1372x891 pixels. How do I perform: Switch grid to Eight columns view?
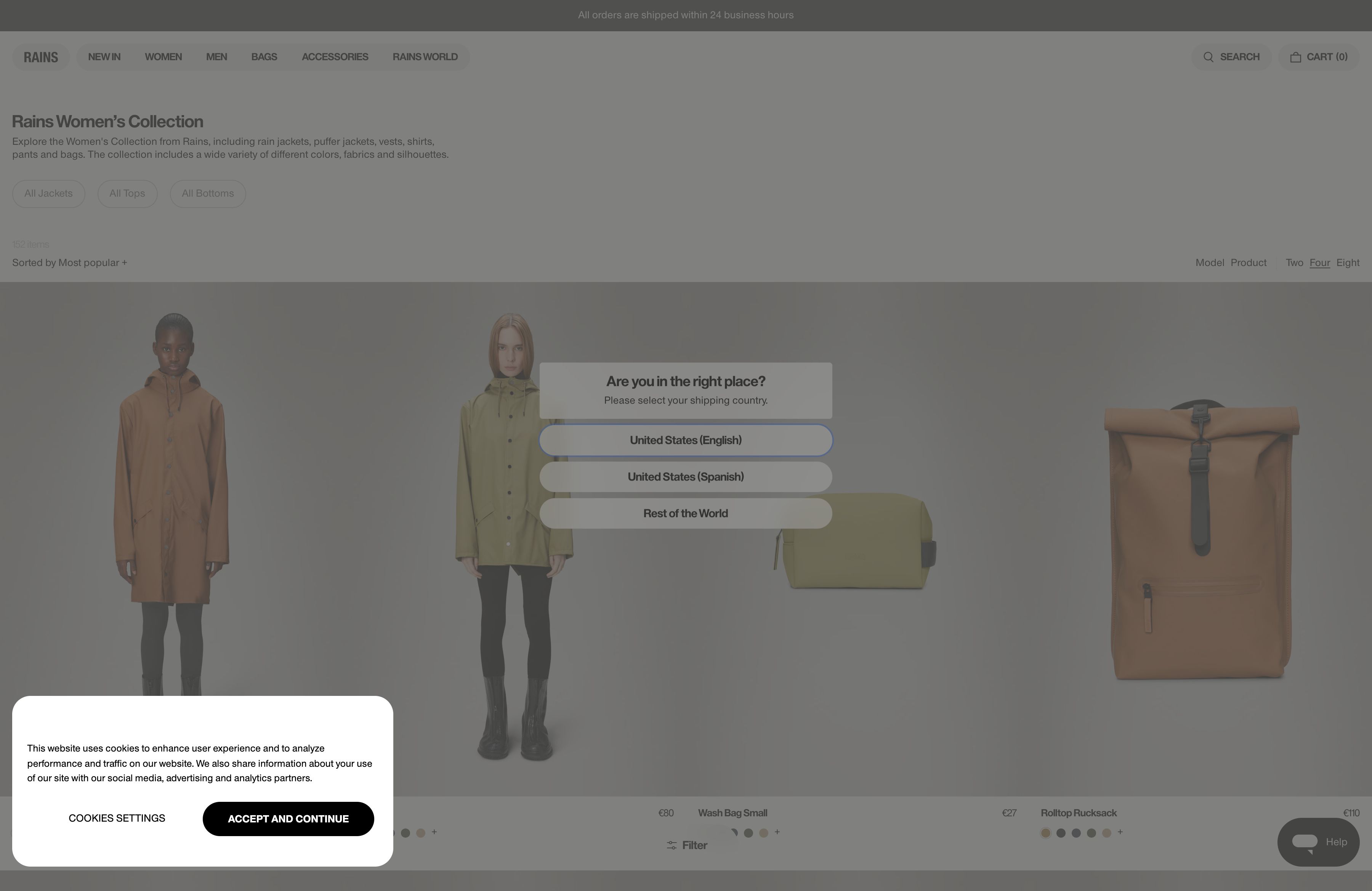[1347, 263]
